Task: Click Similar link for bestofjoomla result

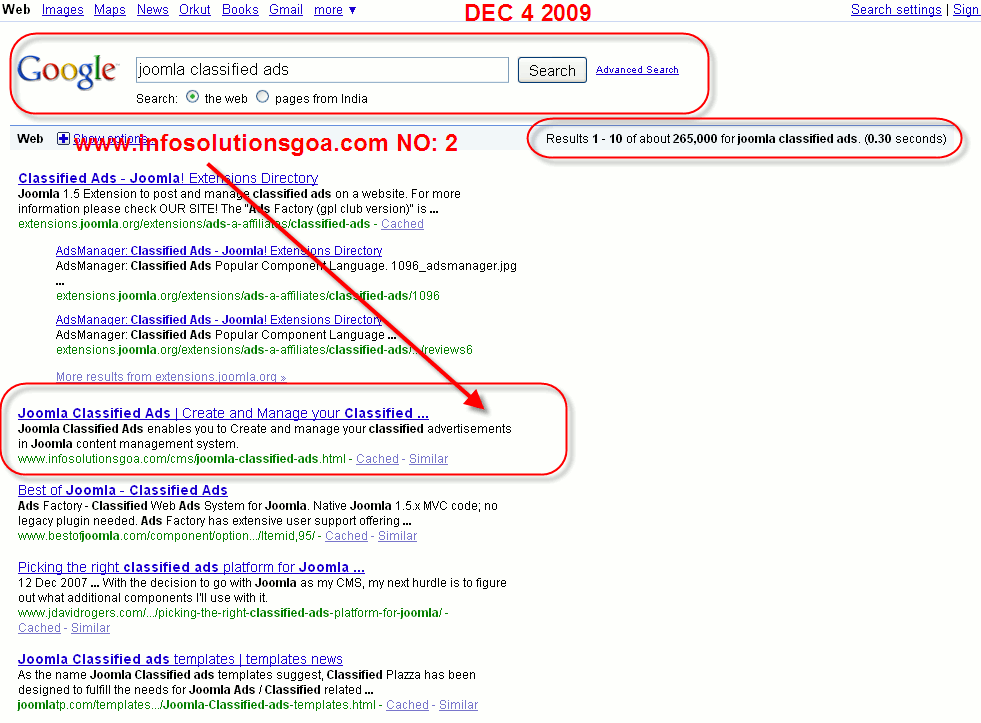Action: pyautogui.click(x=397, y=536)
